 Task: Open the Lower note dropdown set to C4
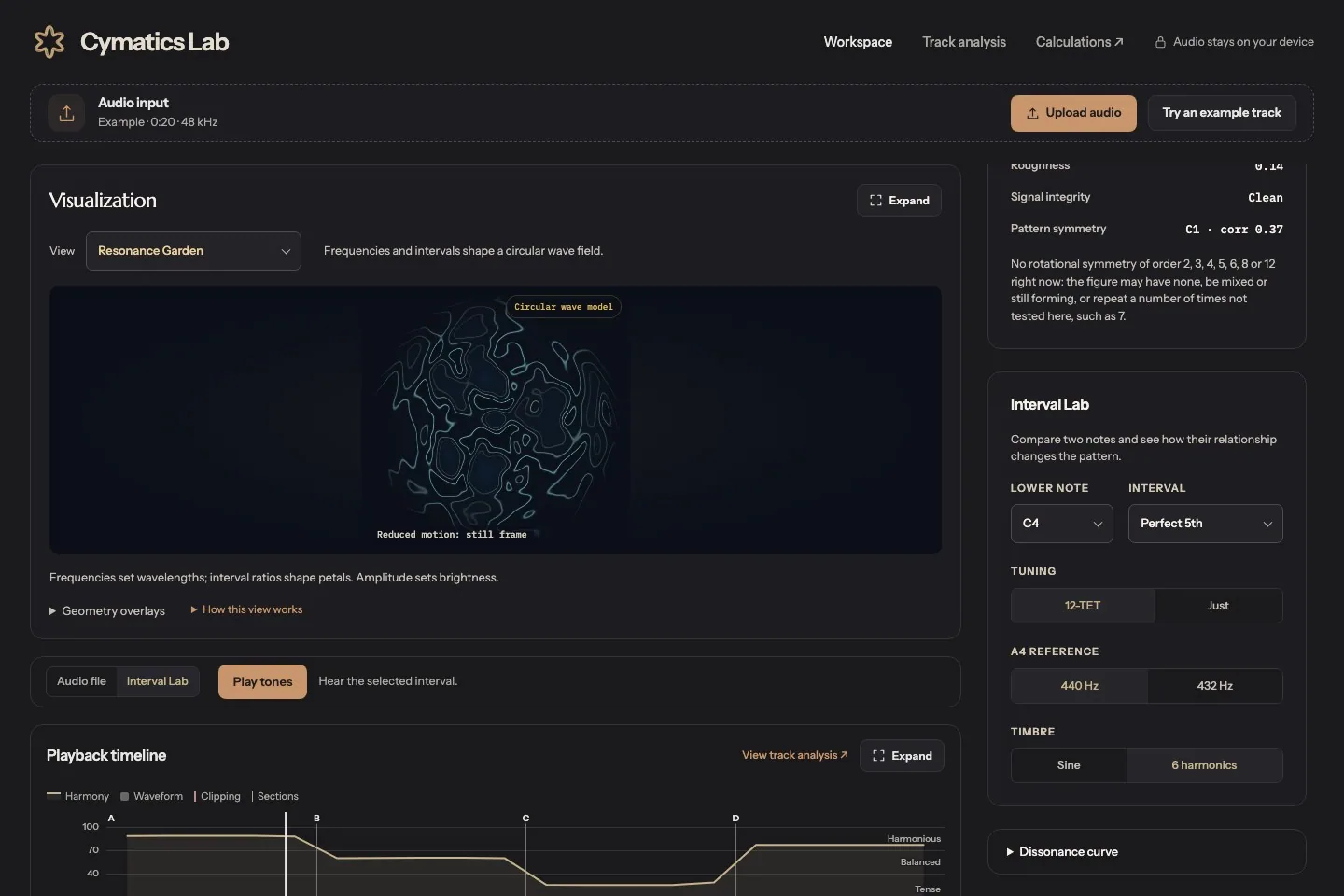(x=1062, y=524)
